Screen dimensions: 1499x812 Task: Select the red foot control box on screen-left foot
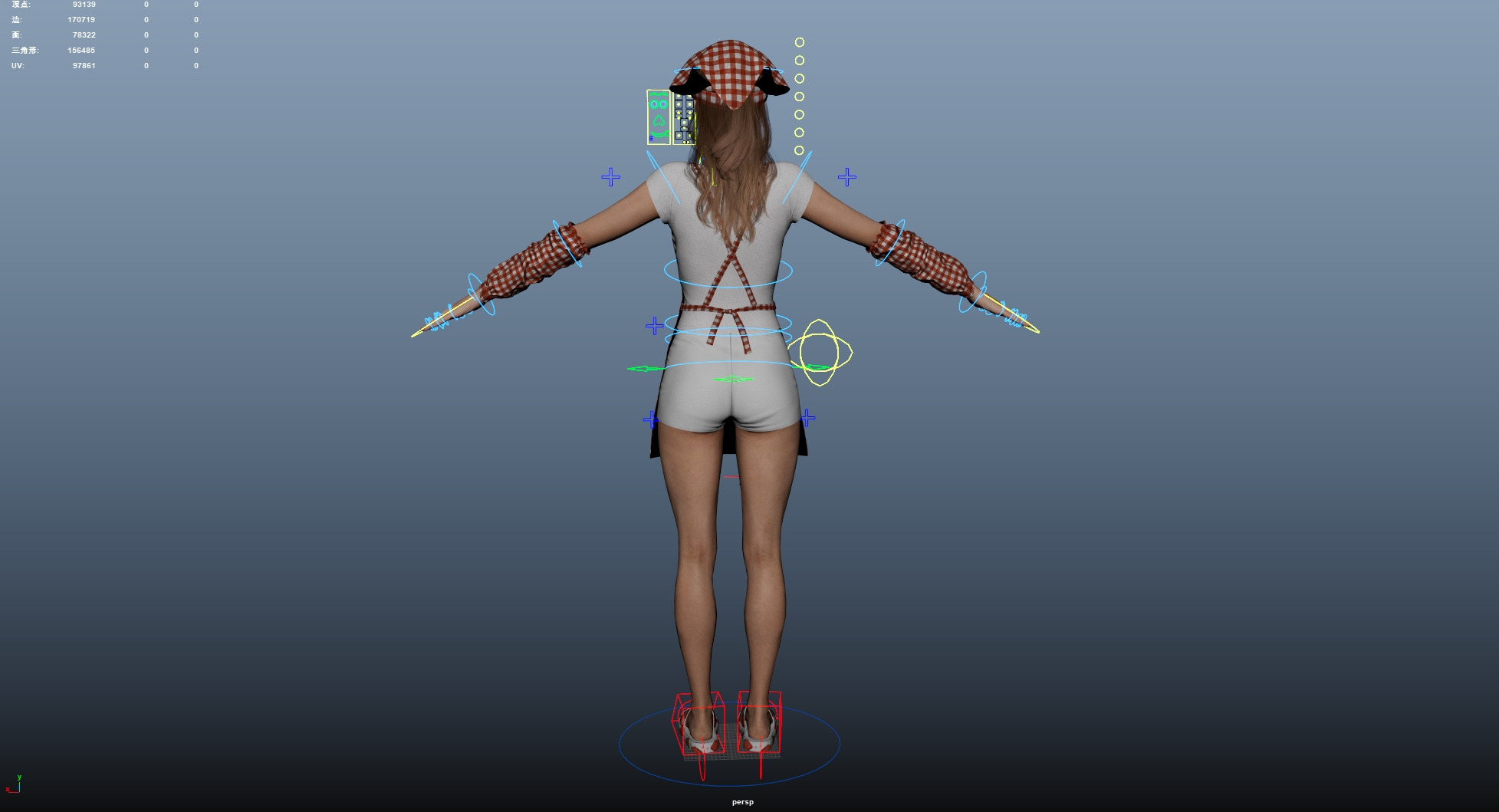coord(699,725)
